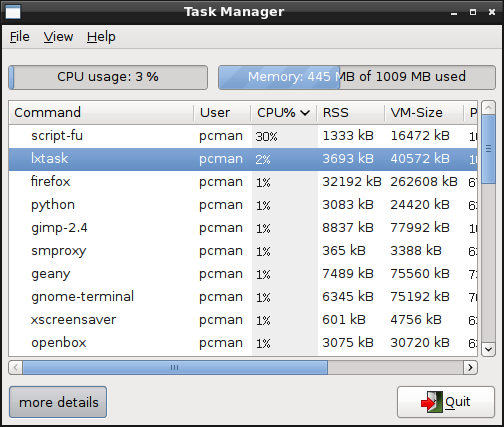The image size is (504, 427).
Task: Click the Quit button
Action: (x=446, y=402)
